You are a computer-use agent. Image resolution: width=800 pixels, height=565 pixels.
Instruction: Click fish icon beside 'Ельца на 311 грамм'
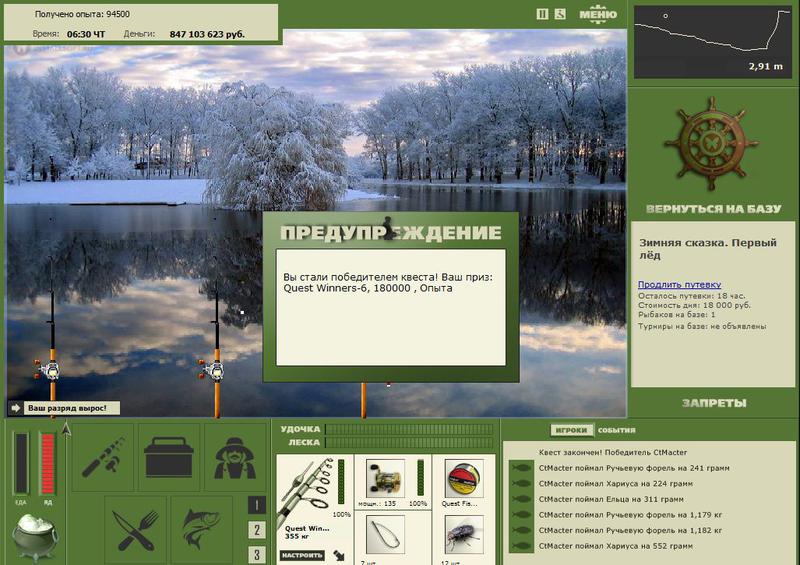click(x=521, y=499)
